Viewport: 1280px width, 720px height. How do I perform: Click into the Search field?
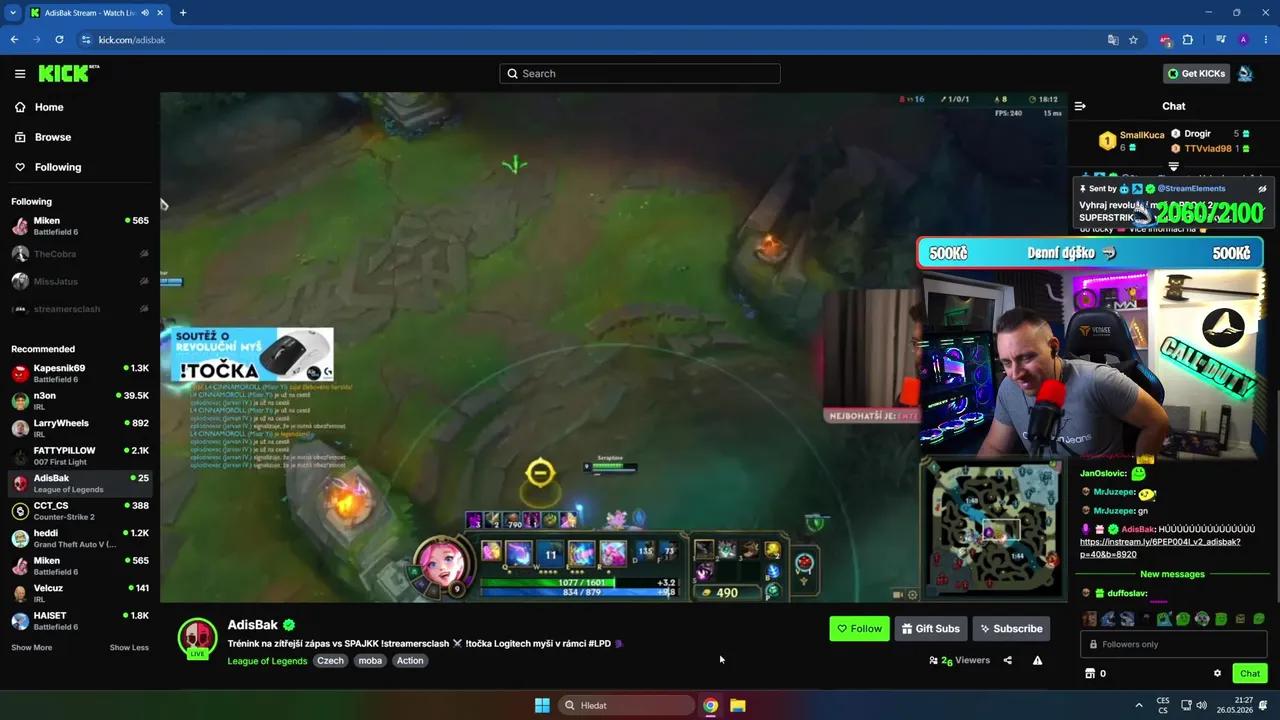(640, 73)
